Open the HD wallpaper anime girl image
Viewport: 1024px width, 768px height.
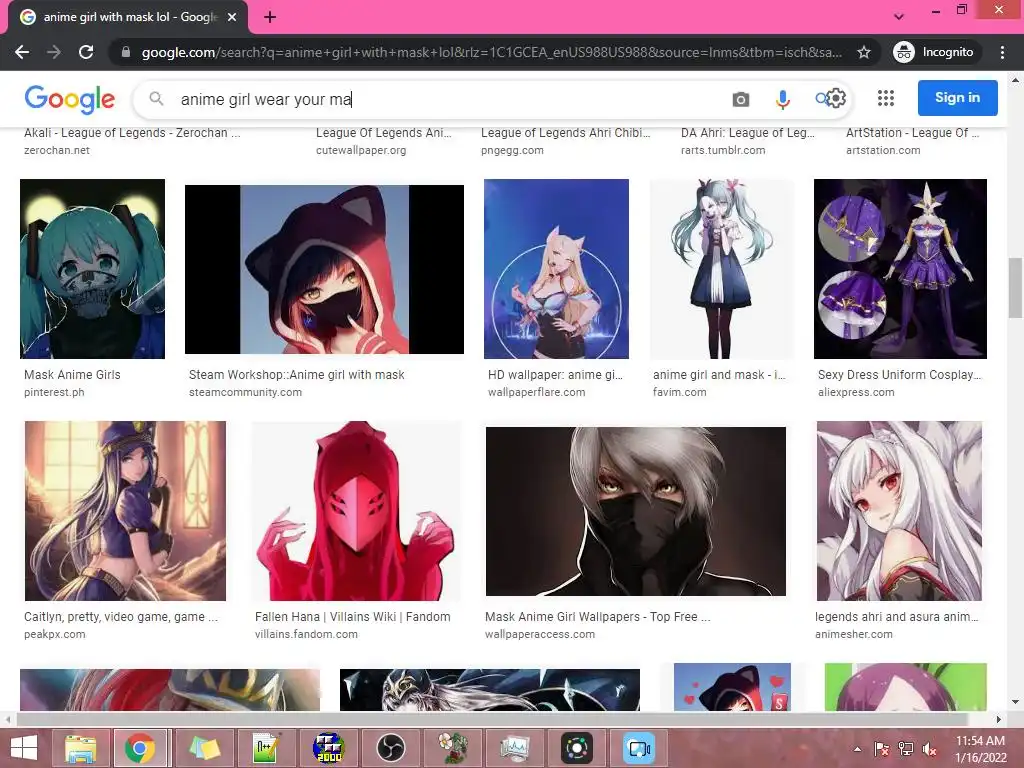pos(556,268)
